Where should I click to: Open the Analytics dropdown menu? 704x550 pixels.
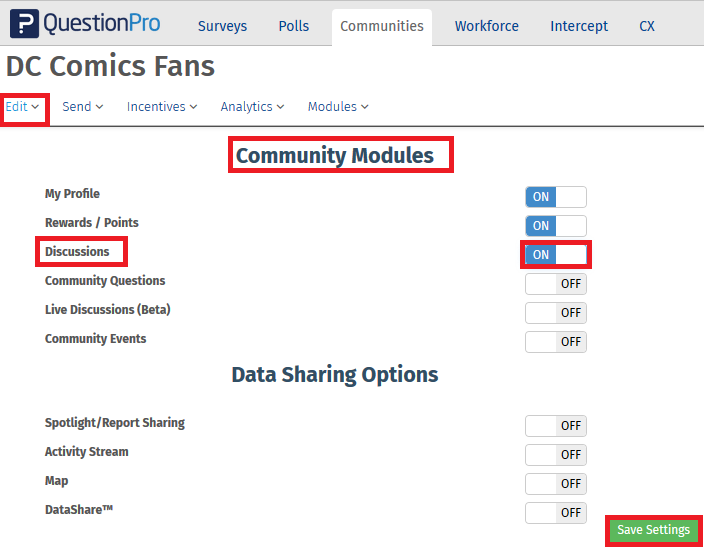coord(252,107)
